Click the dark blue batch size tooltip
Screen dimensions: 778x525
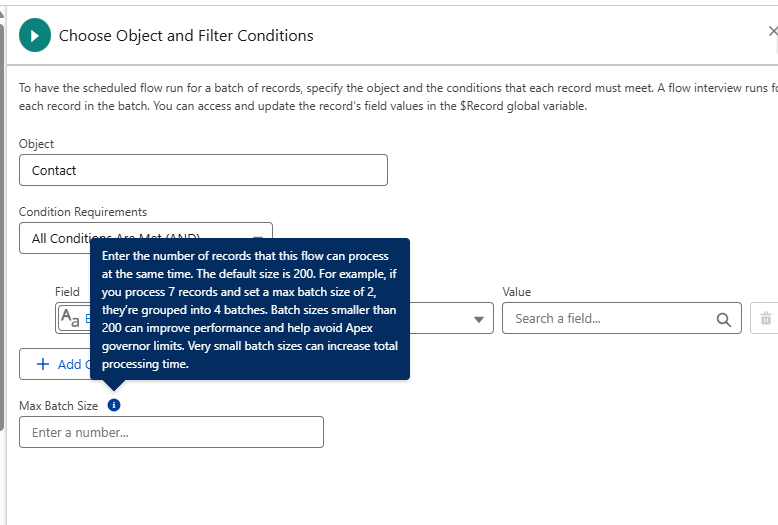coord(250,309)
